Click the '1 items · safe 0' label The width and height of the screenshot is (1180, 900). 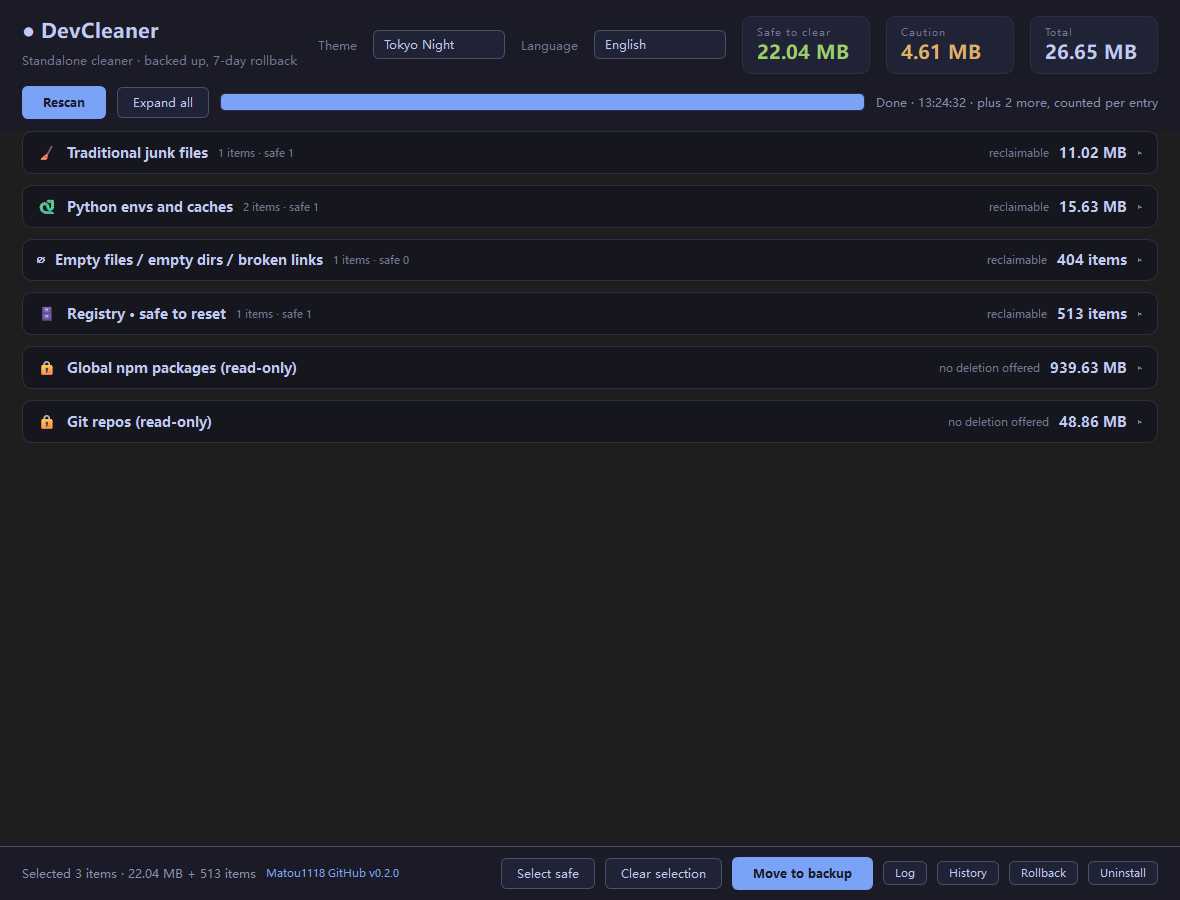tap(371, 260)
